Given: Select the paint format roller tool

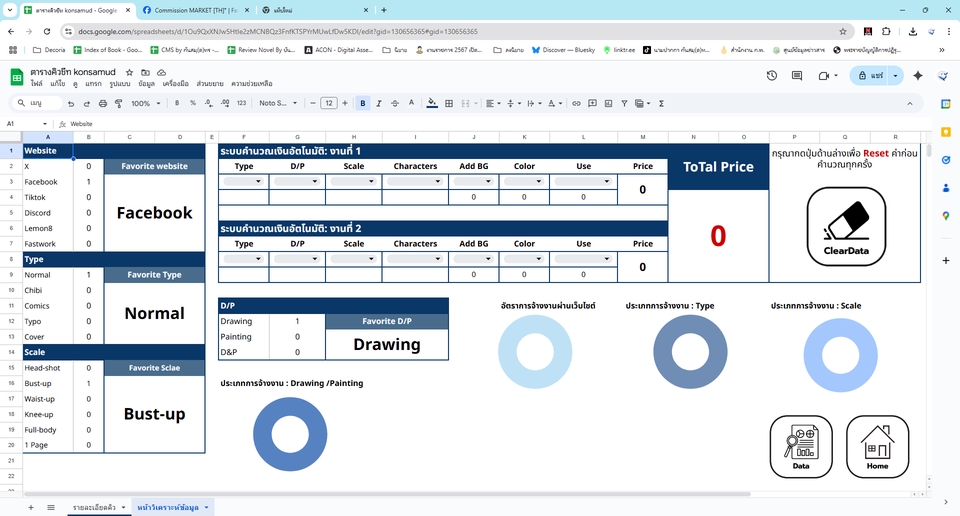Looking at the screenshot, I should tap(119, 103).
